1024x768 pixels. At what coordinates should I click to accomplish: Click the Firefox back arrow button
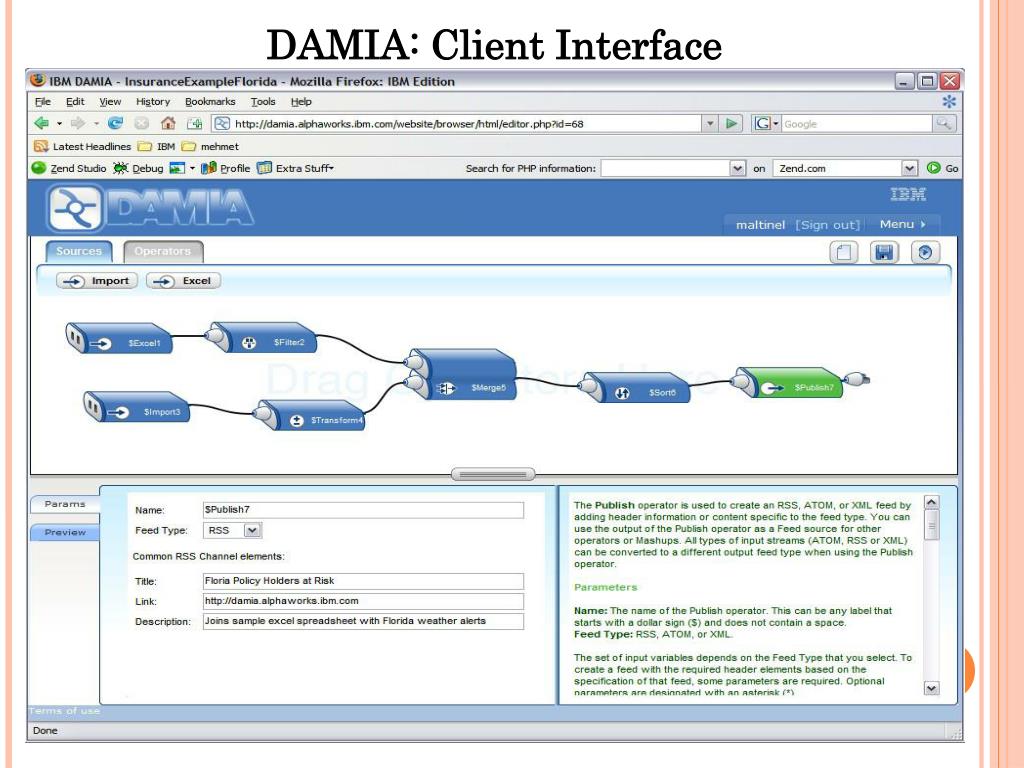click(42, 123)
